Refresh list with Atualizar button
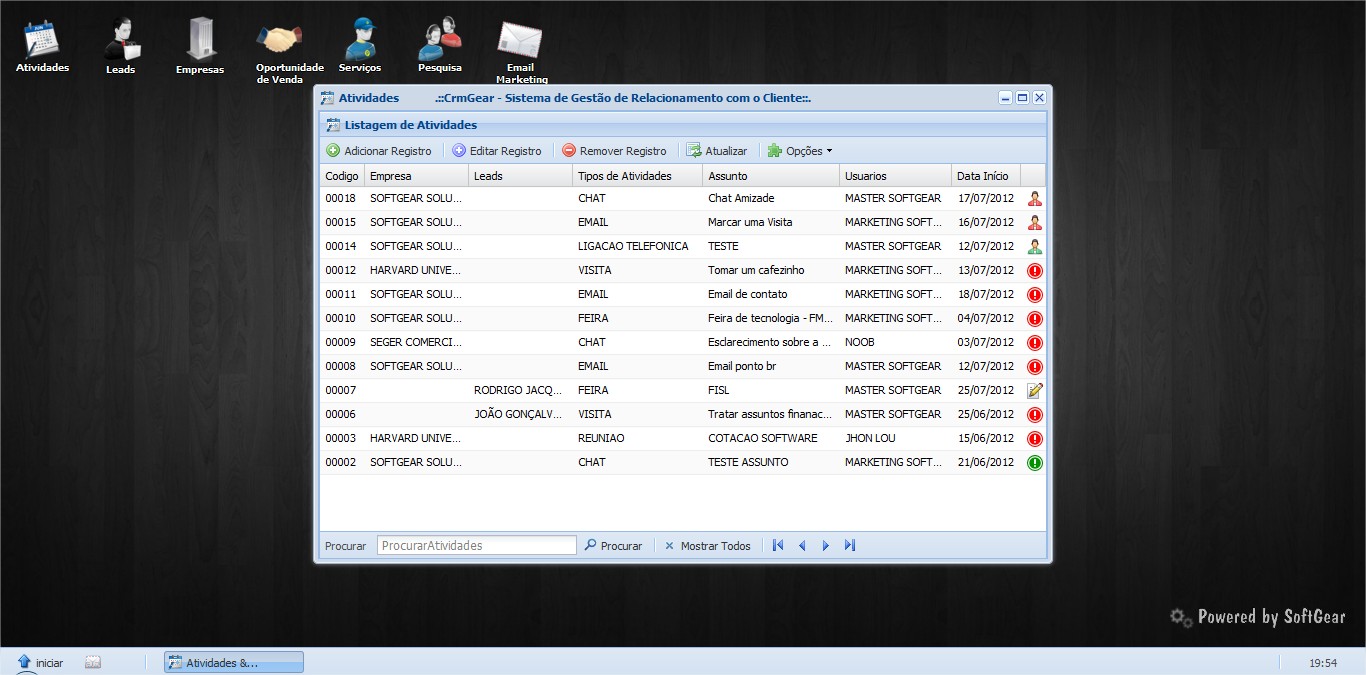1366x675 pixels. click(716, 151)
